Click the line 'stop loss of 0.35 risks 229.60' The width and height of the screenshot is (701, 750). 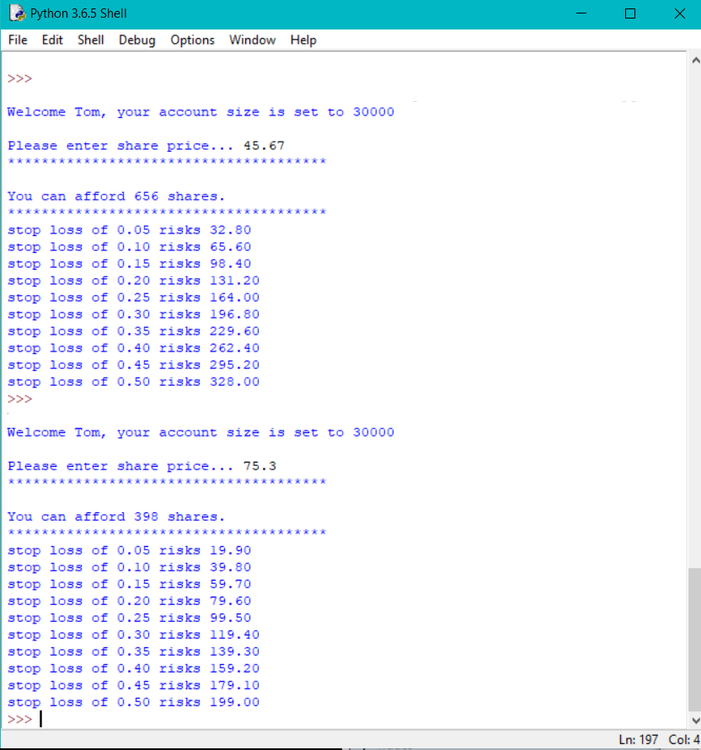point(133,331)
